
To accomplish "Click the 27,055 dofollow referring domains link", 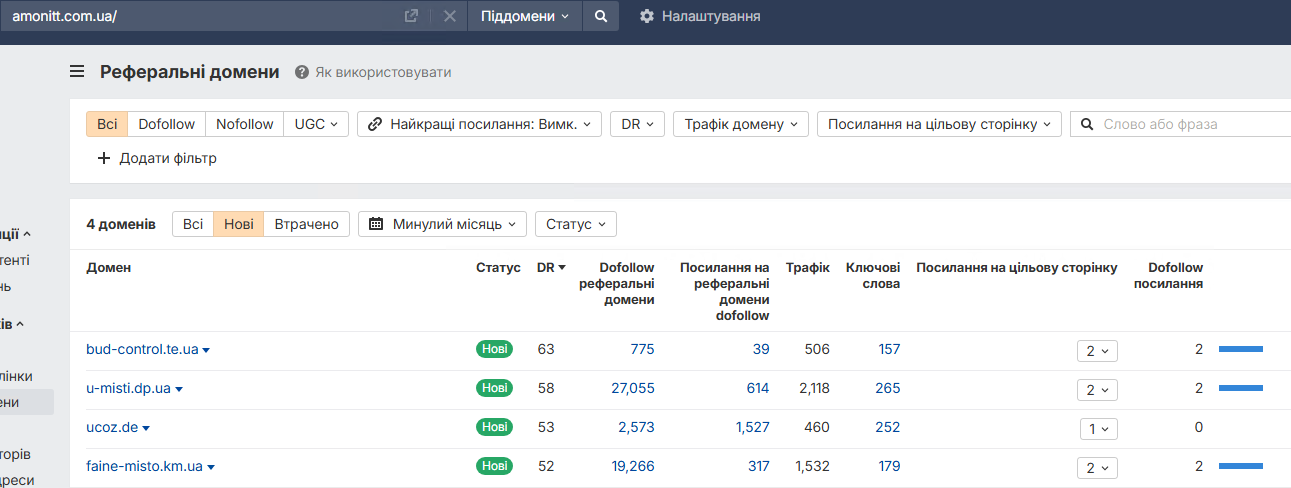I will [x=633, y=388].
